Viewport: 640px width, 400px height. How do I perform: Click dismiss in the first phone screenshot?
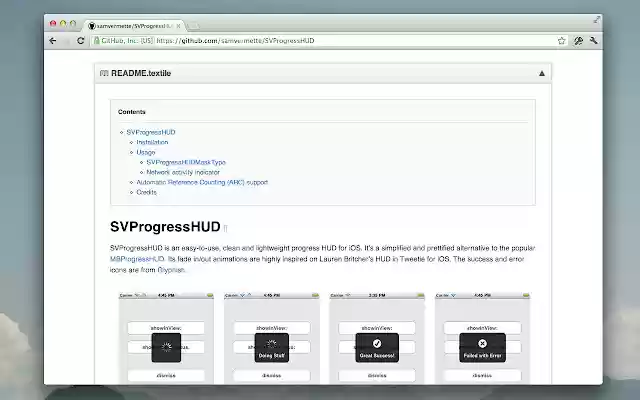(x=166, y=375)
